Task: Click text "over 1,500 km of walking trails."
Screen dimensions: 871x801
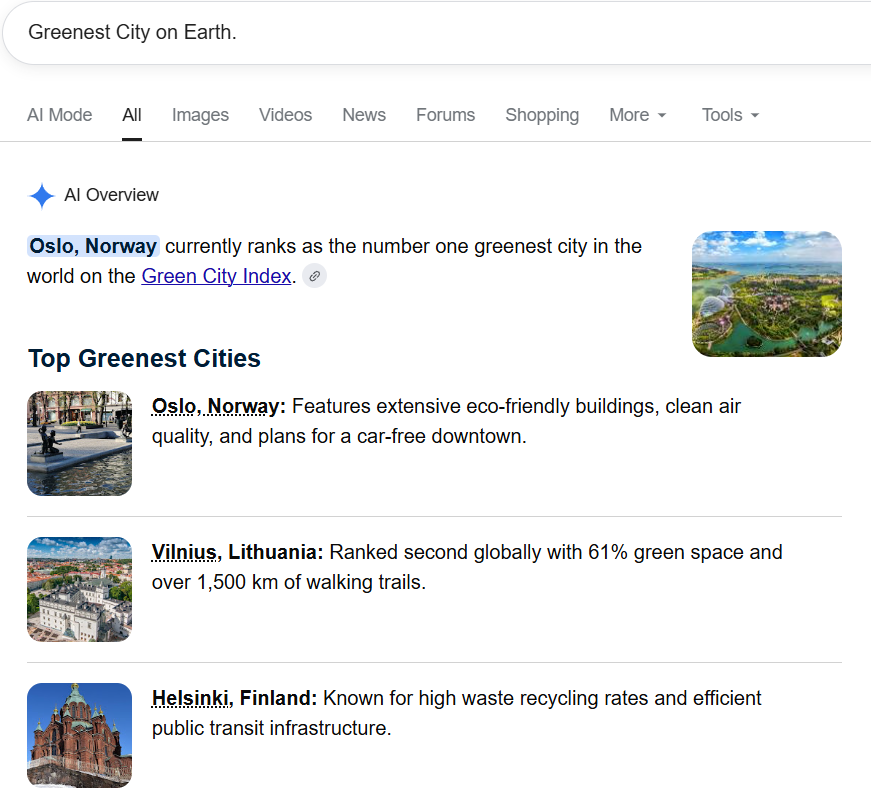Action: pyautogui.click(x=289, y=582)
